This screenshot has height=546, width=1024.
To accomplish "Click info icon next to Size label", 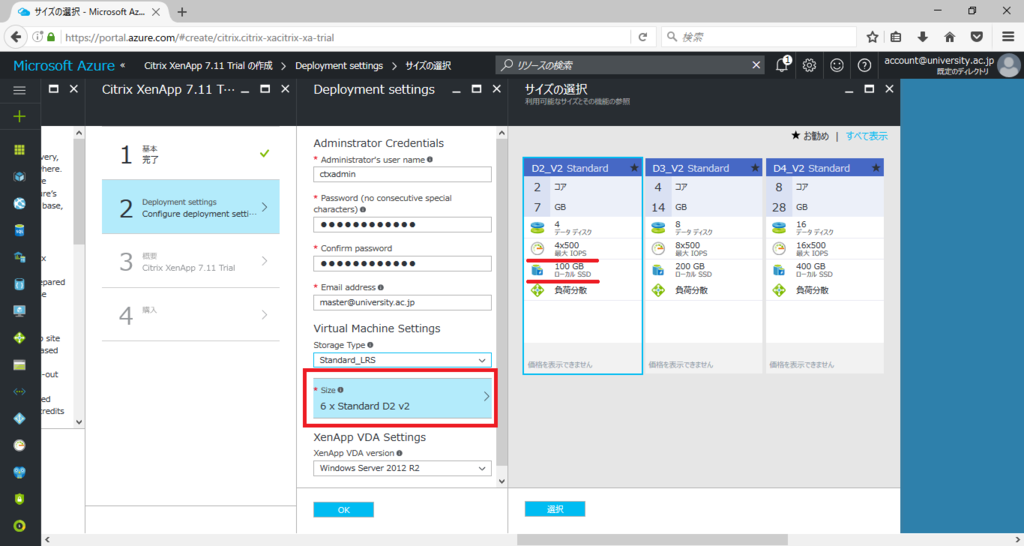I will 340,390.
